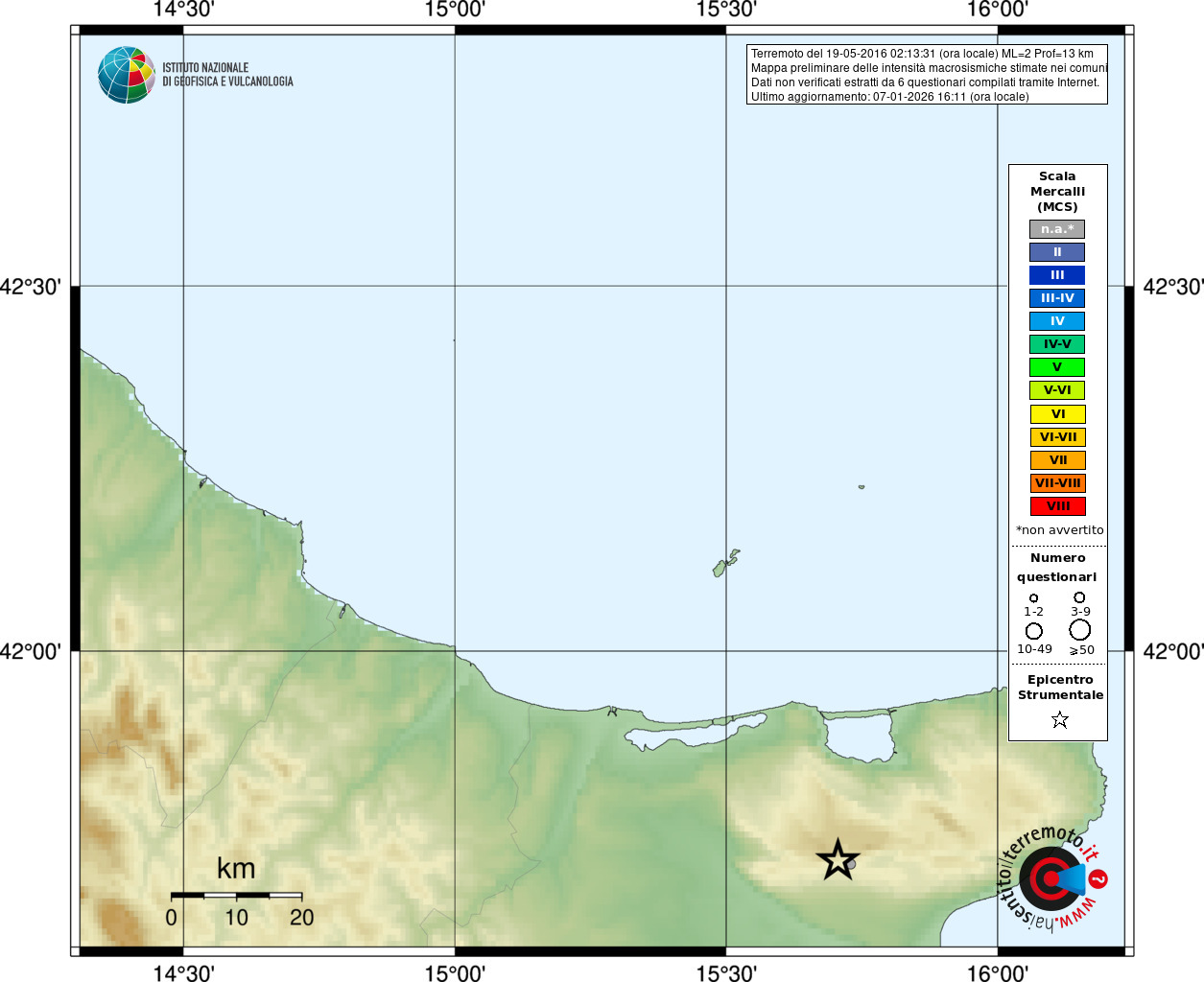1204x982 pixels.
Task: Click the 0 mark on scale bar
Action: tap(171, 918)
